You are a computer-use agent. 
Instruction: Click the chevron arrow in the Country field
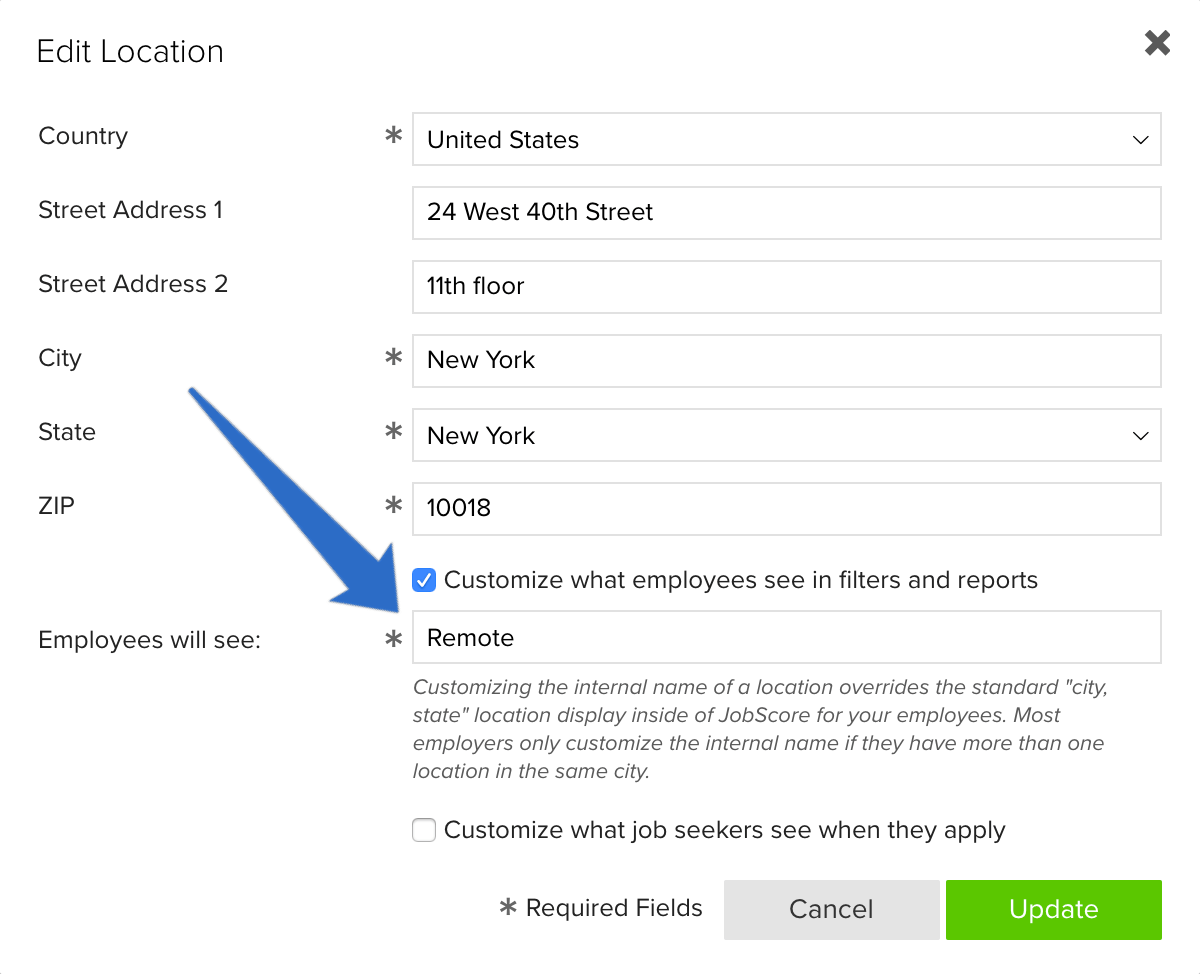point(1140,140)
